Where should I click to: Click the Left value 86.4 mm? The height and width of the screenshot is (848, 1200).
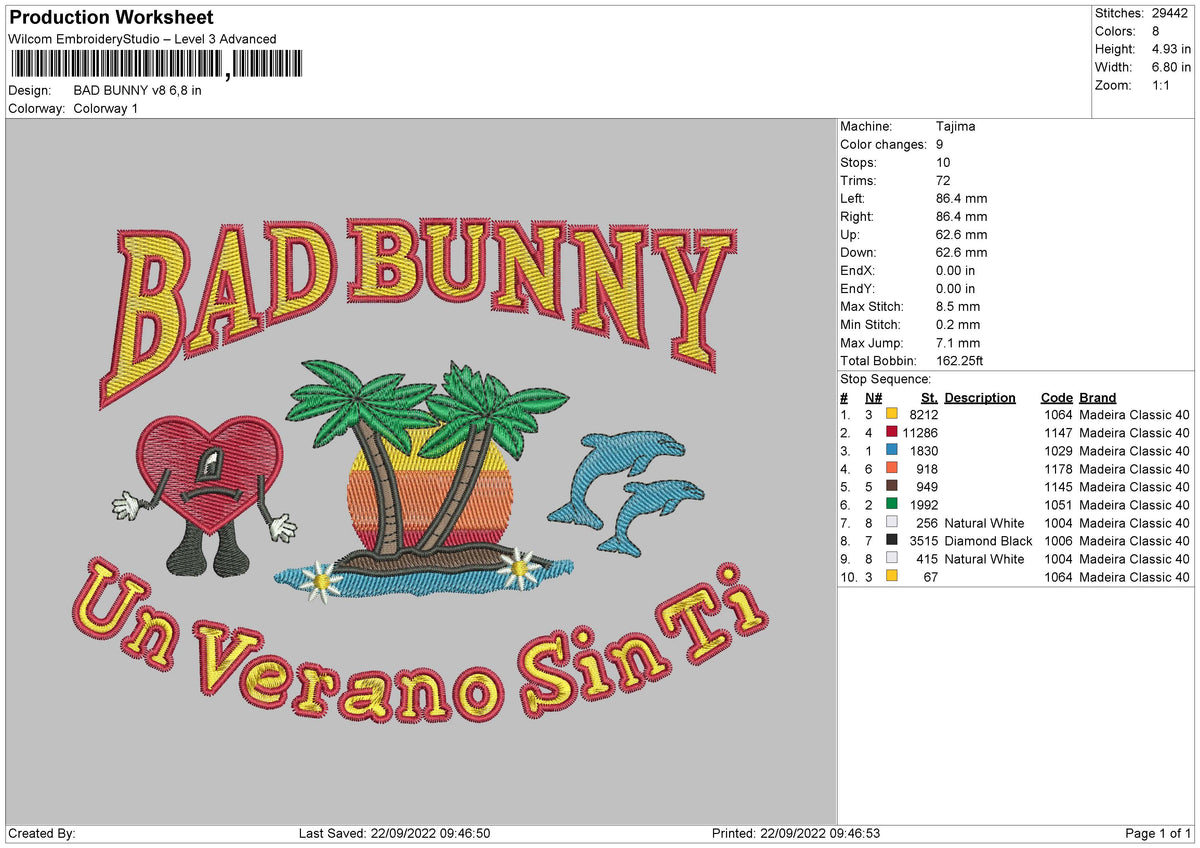(961, 198)
